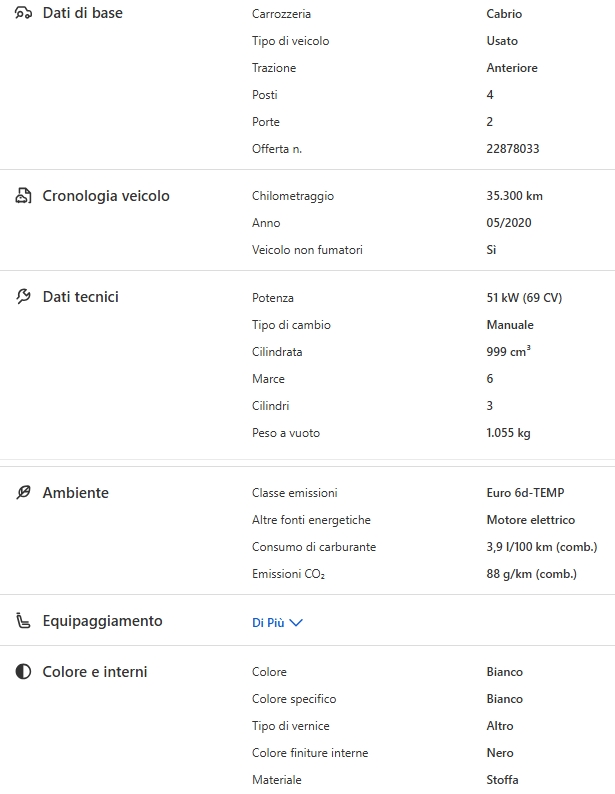Click the Equipaggiamento section heading
The image size is (615, 794).
click(x=102, y=621)
